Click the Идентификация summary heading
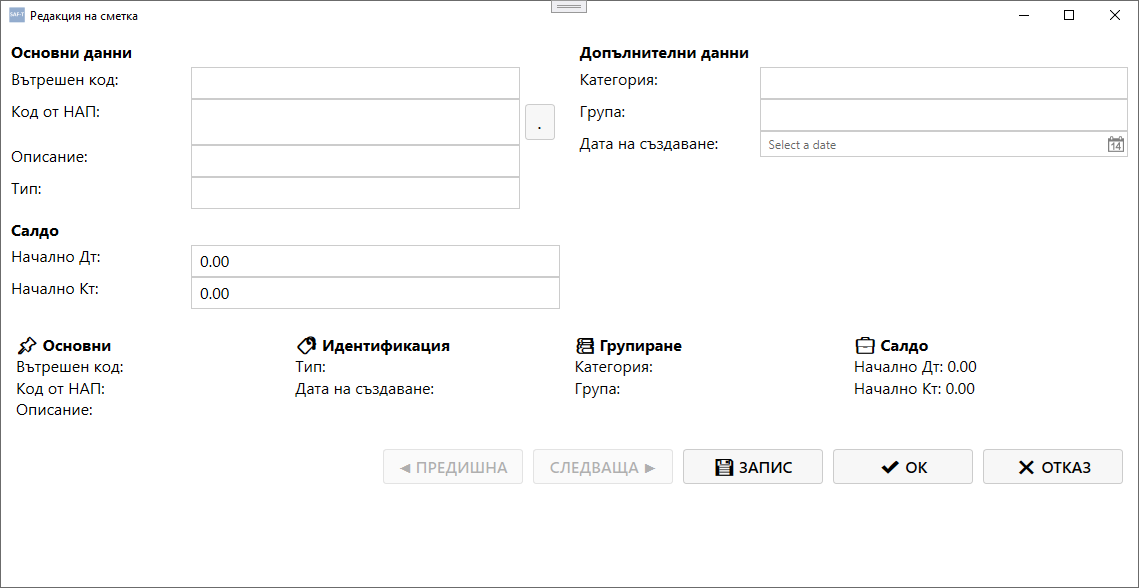The width and height of the screenshot is (1139, 588). pyautogui.click(x=386, y=346)
